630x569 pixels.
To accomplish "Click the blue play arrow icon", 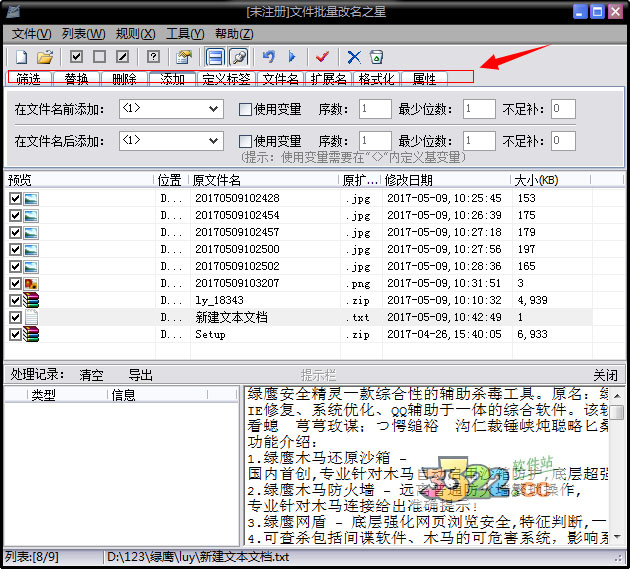I will pos(292,57).
